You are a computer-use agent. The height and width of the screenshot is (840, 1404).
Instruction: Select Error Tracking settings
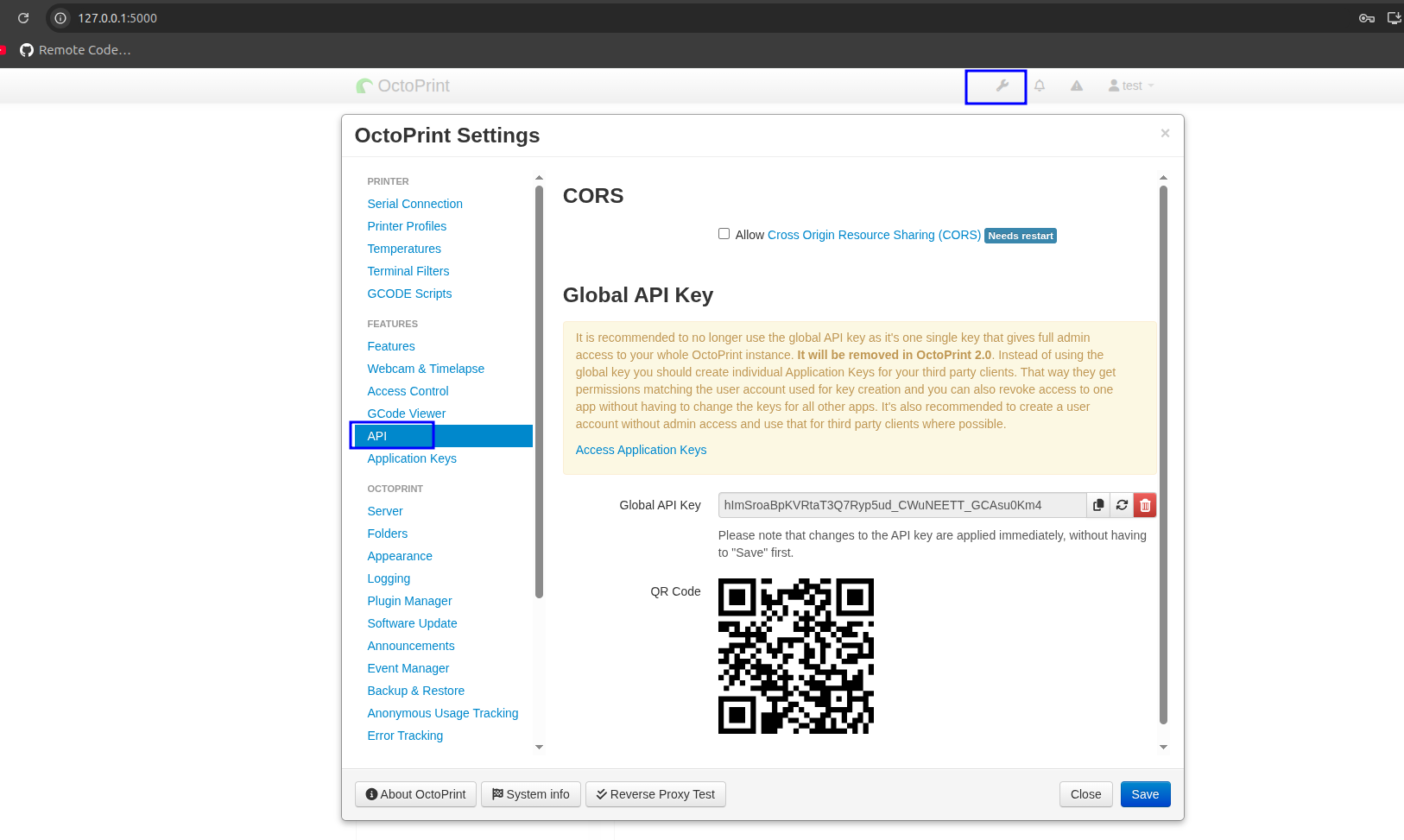click(x=405, y=736)
